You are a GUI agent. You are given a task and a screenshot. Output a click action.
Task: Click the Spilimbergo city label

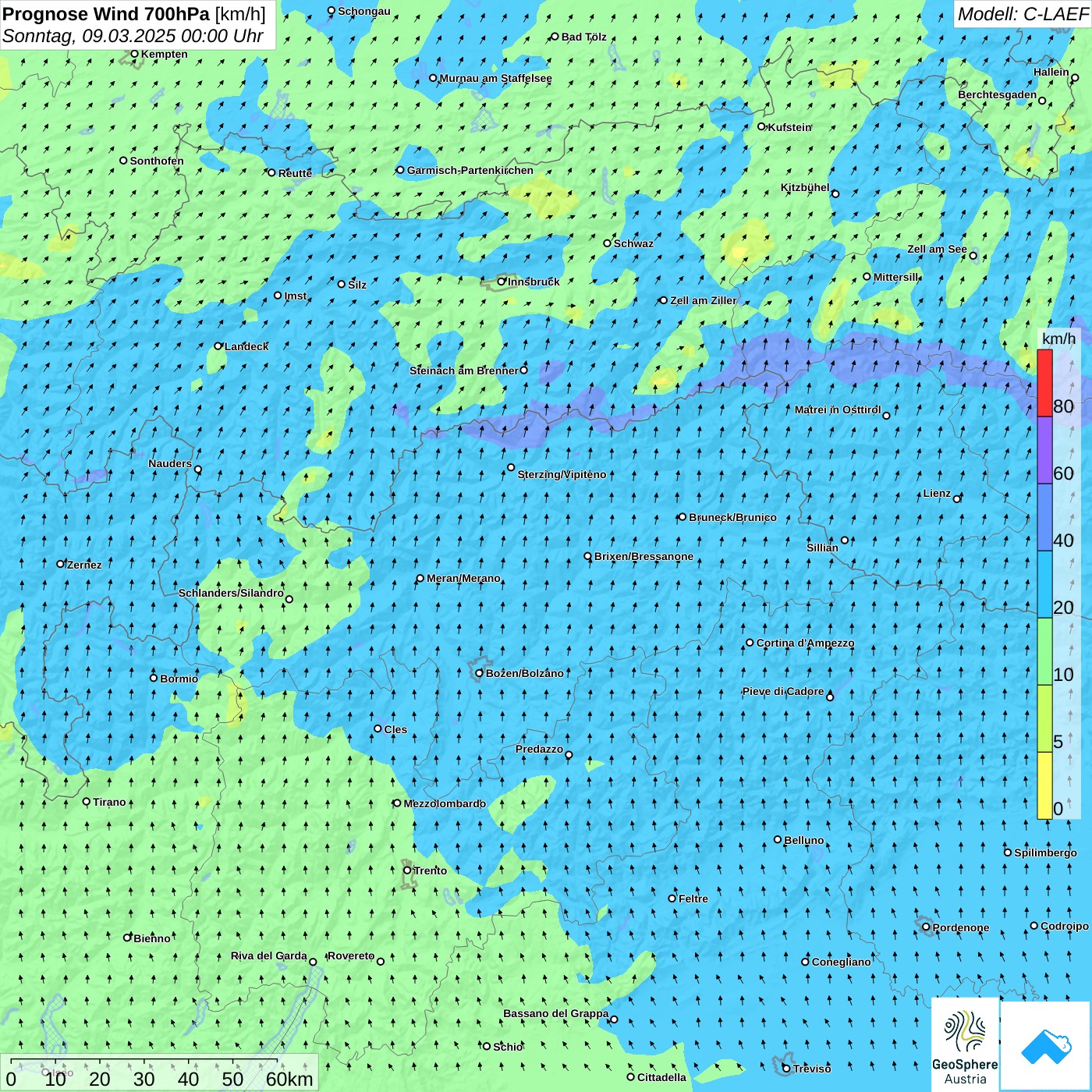tap(1045, 853)
